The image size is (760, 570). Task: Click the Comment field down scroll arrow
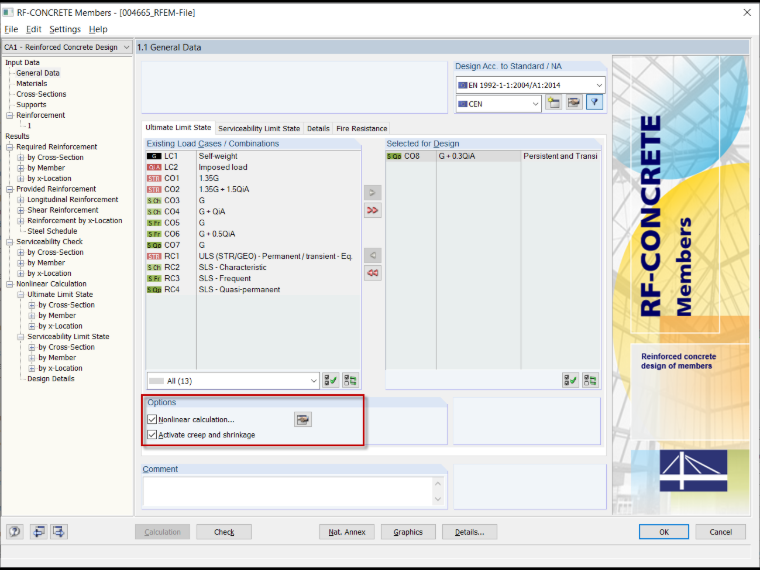(x=438, y=499)
